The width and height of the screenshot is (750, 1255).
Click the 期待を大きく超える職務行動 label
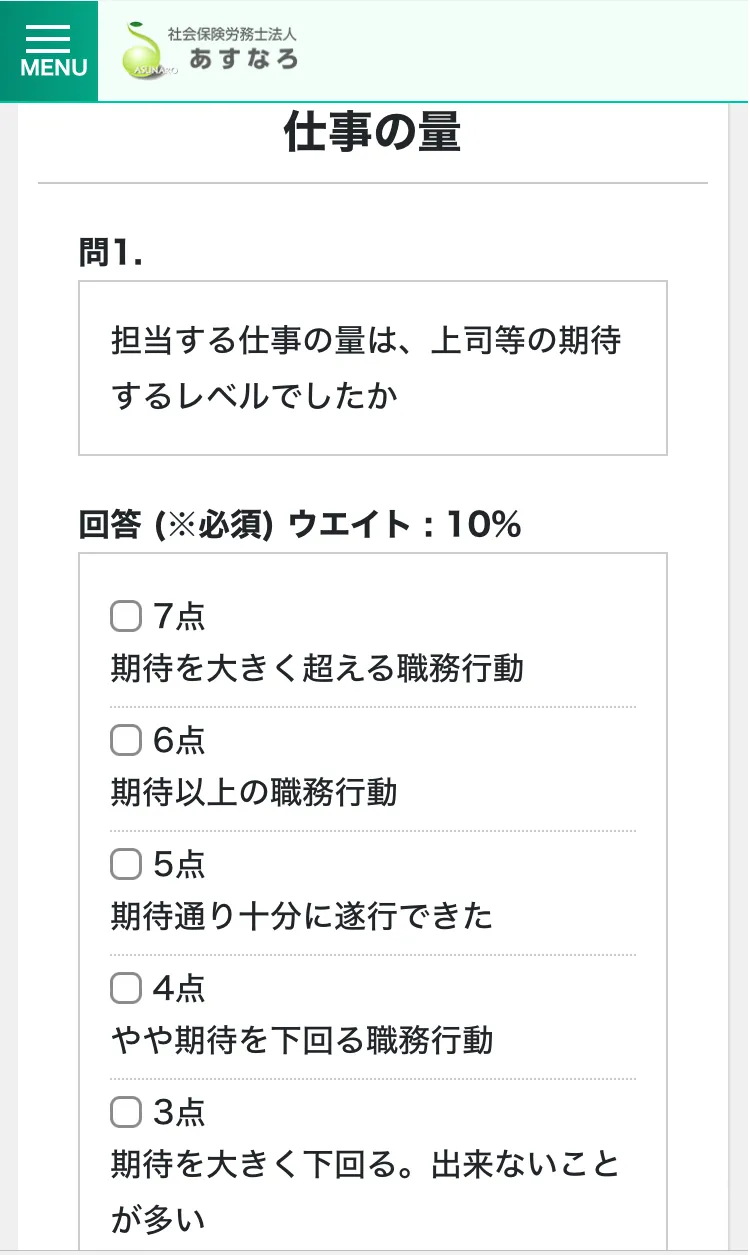[317, 668]
